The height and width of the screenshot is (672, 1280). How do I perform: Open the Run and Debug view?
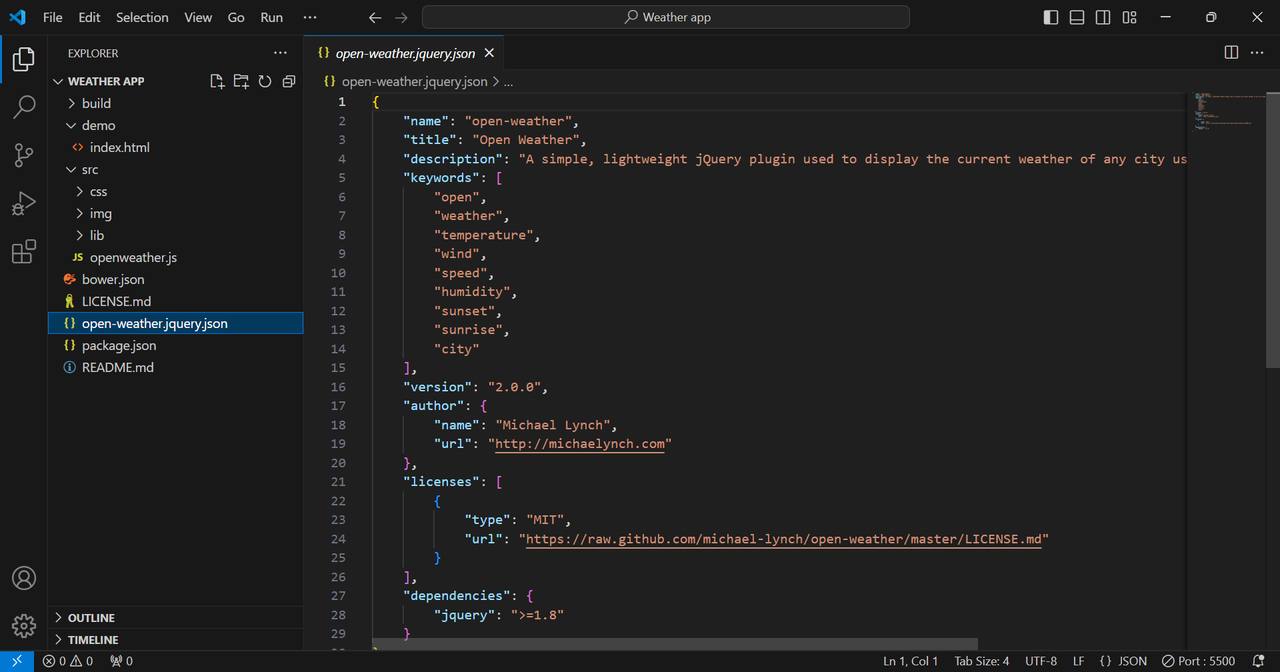point(24,203)
